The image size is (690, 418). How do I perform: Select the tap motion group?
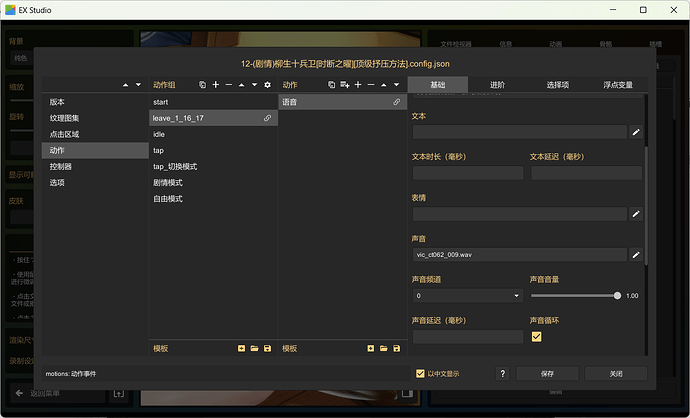point(213,150)
